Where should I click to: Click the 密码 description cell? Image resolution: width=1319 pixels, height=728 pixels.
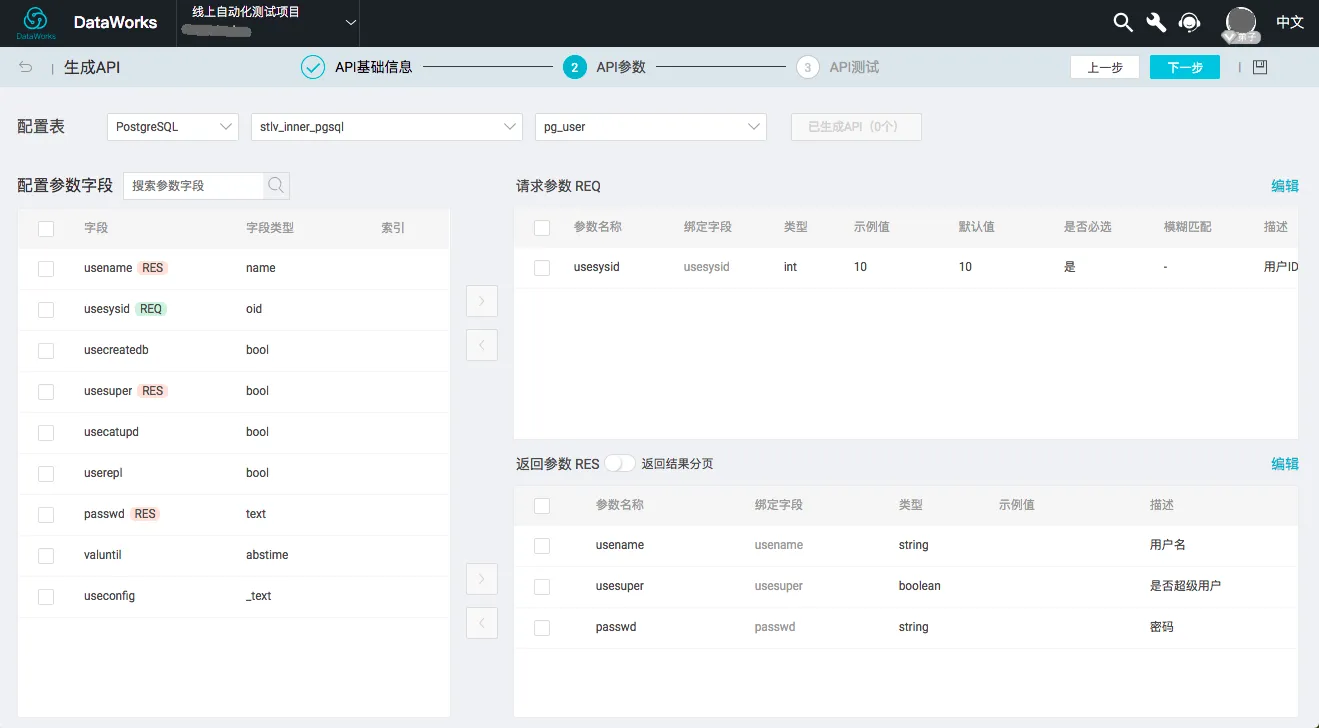click(1162, 627)
